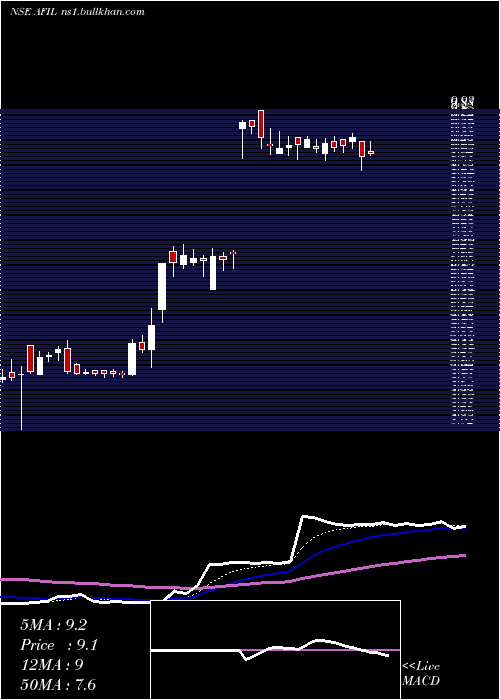Click the 'NSE AFIL ns1.bullkhan.com' header text
The width and height of the screenshot is (500, 700).
(x=77, y=12)
